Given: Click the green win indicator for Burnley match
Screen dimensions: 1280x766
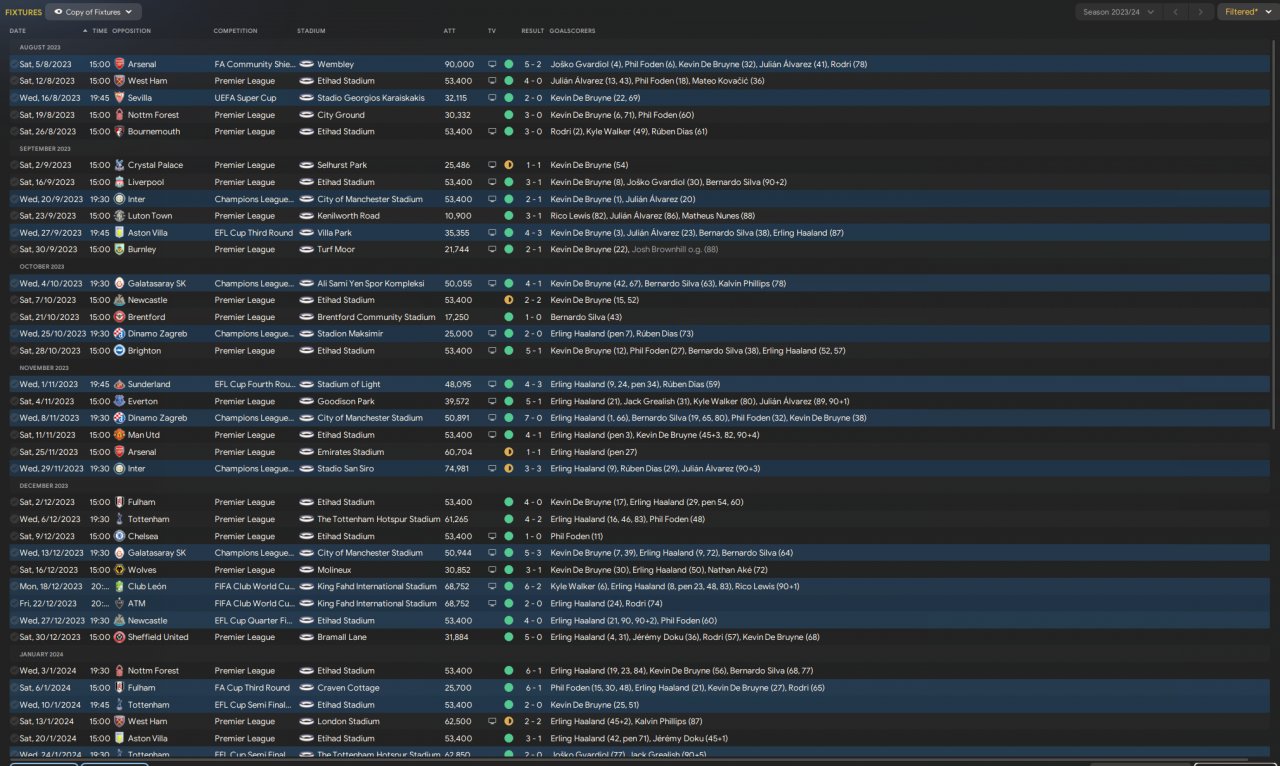Looking at the screenshot, I should 508,250.
